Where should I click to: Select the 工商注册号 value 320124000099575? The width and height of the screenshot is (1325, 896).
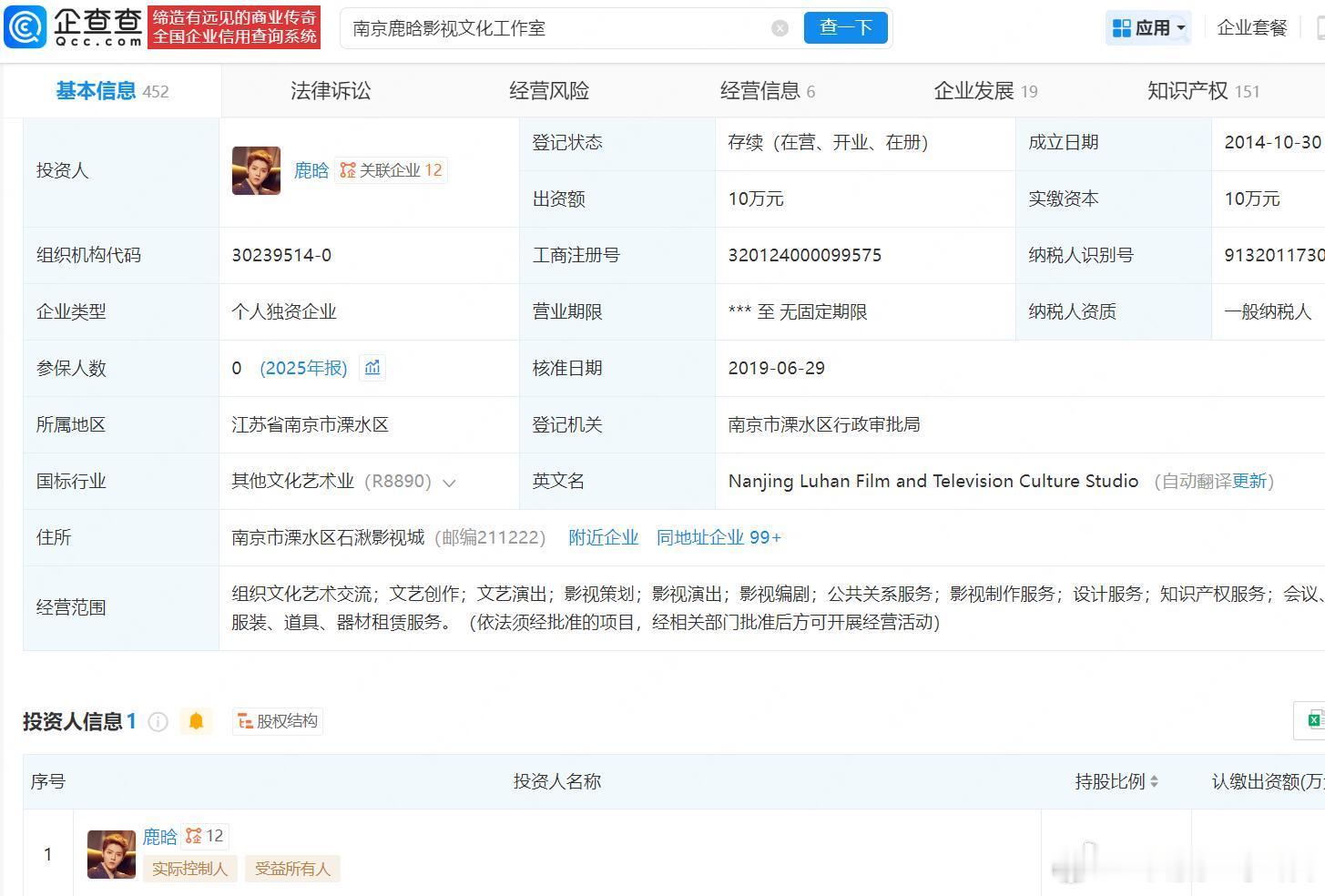(x=805, y=255)
